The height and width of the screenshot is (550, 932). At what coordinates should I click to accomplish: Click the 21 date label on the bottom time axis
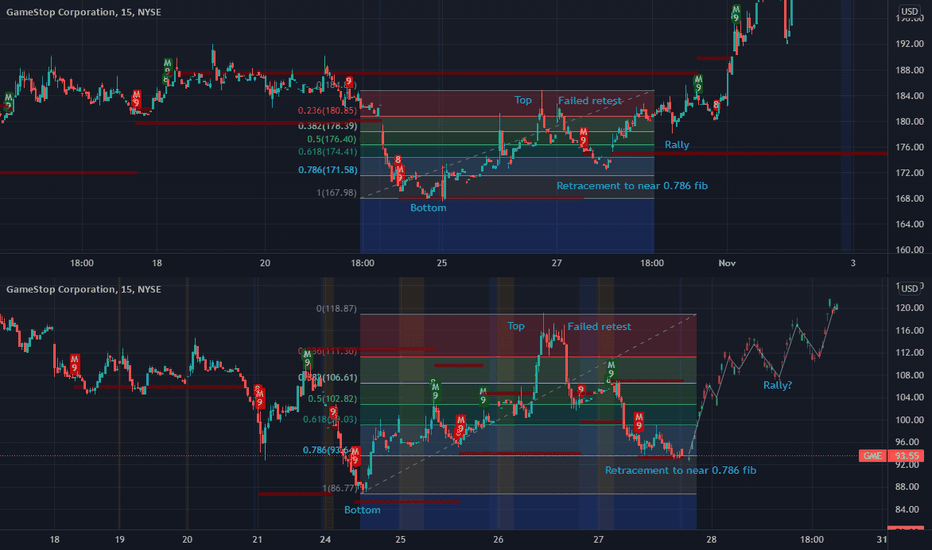tap(257, 540)
